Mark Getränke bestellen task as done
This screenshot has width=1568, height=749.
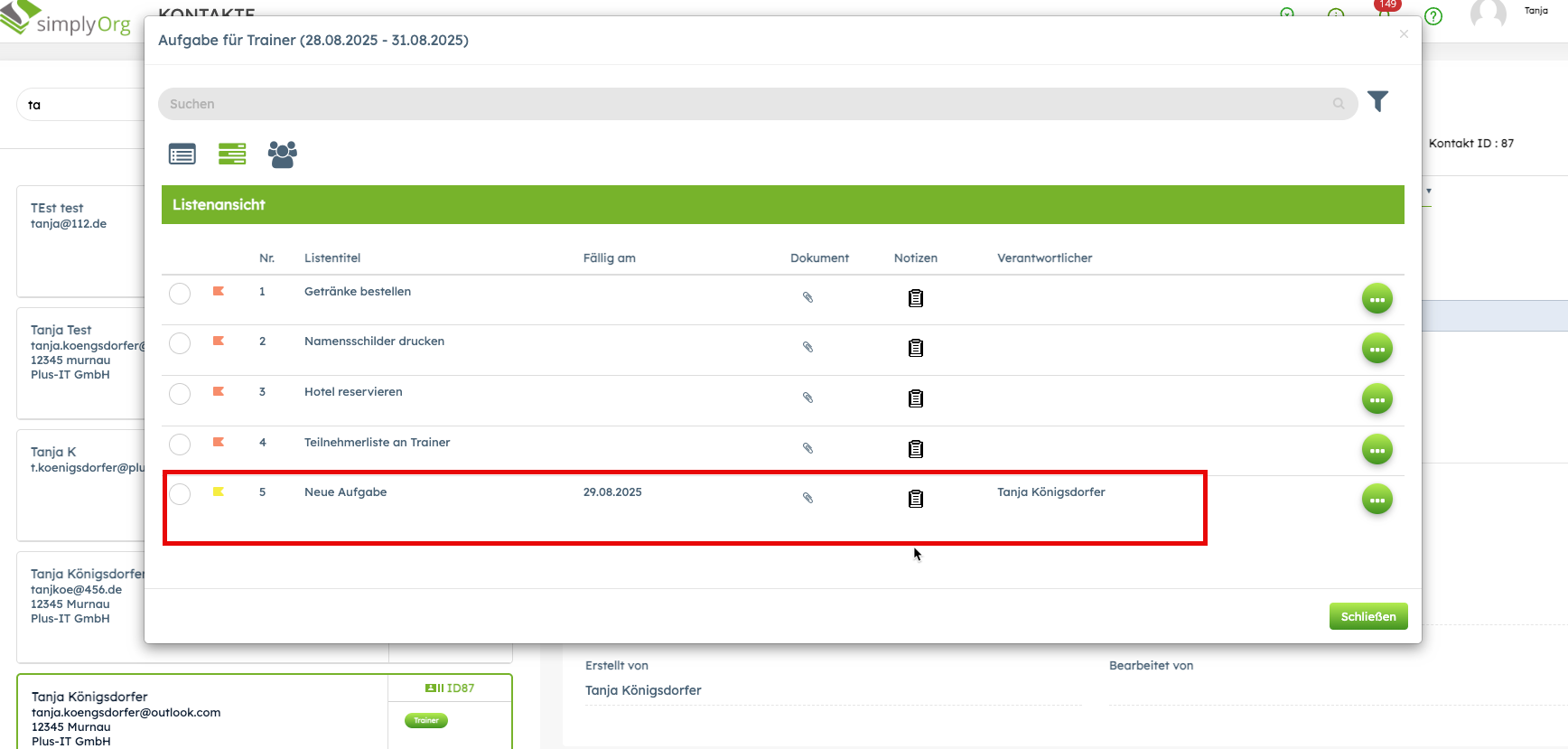pos(180,294)
